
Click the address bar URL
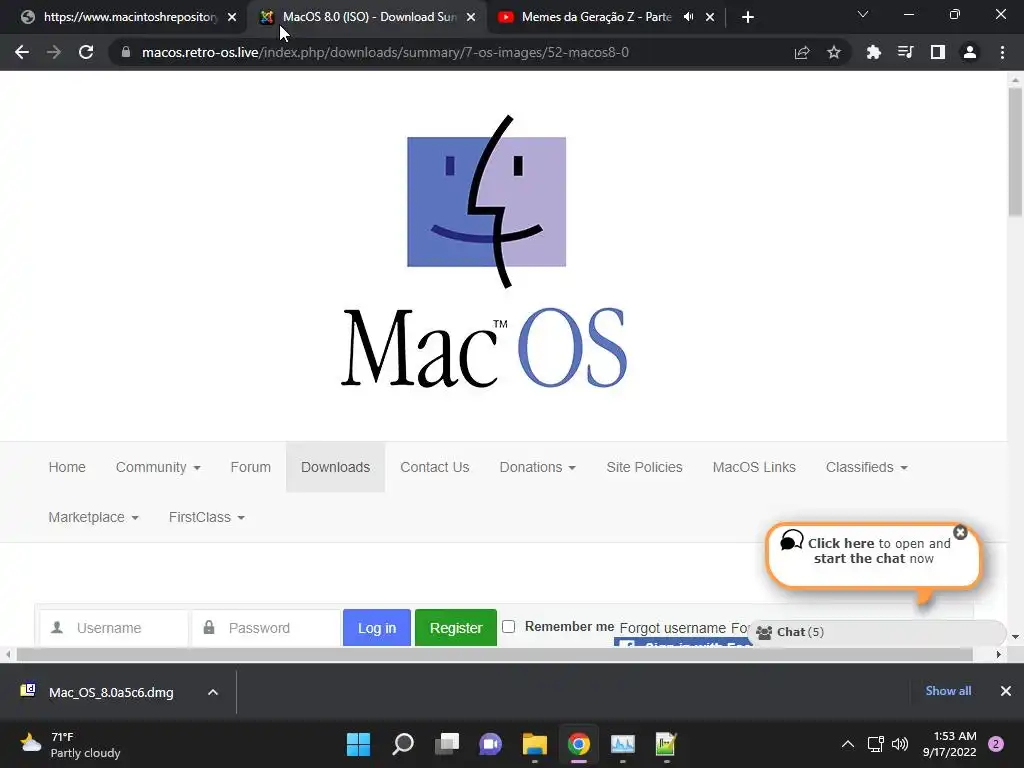(385, 52)
